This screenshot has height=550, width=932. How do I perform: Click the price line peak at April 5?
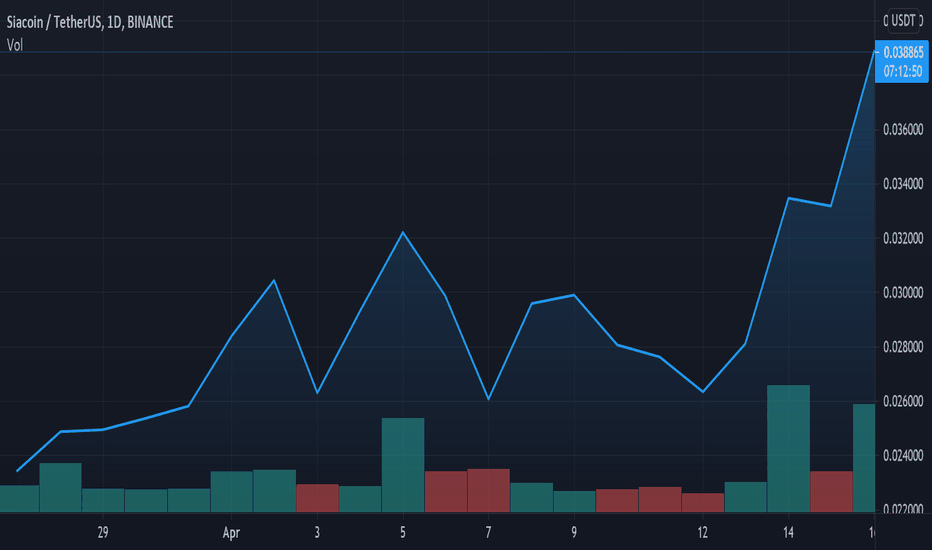pos(403,232)
